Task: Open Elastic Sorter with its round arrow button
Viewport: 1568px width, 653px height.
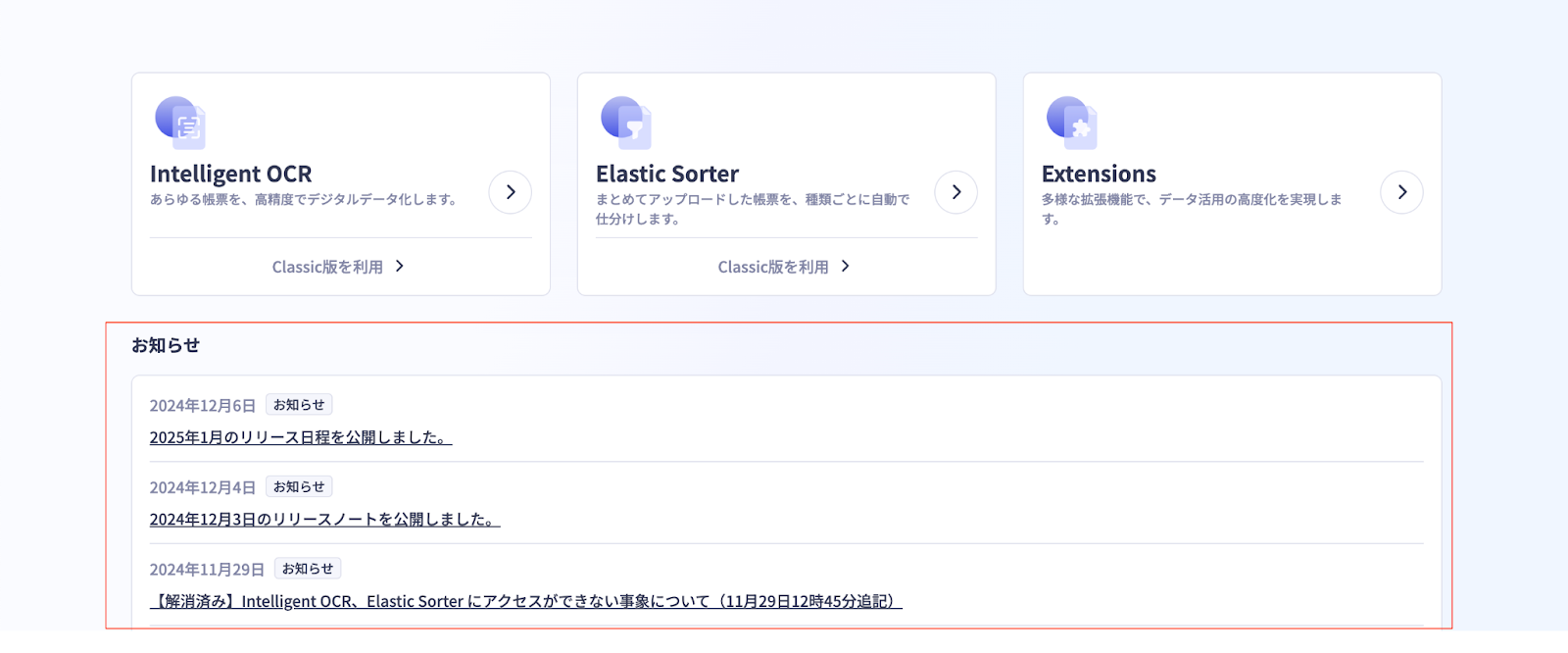Action: [x=956, y=192]
